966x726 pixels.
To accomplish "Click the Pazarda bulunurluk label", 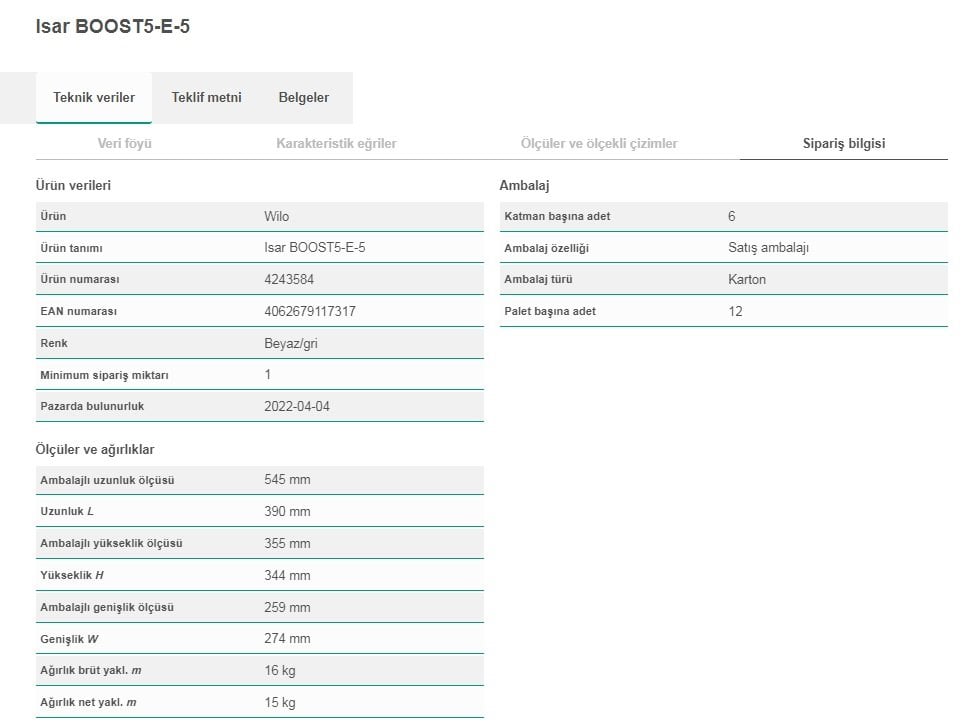I will tap(92, 406).
